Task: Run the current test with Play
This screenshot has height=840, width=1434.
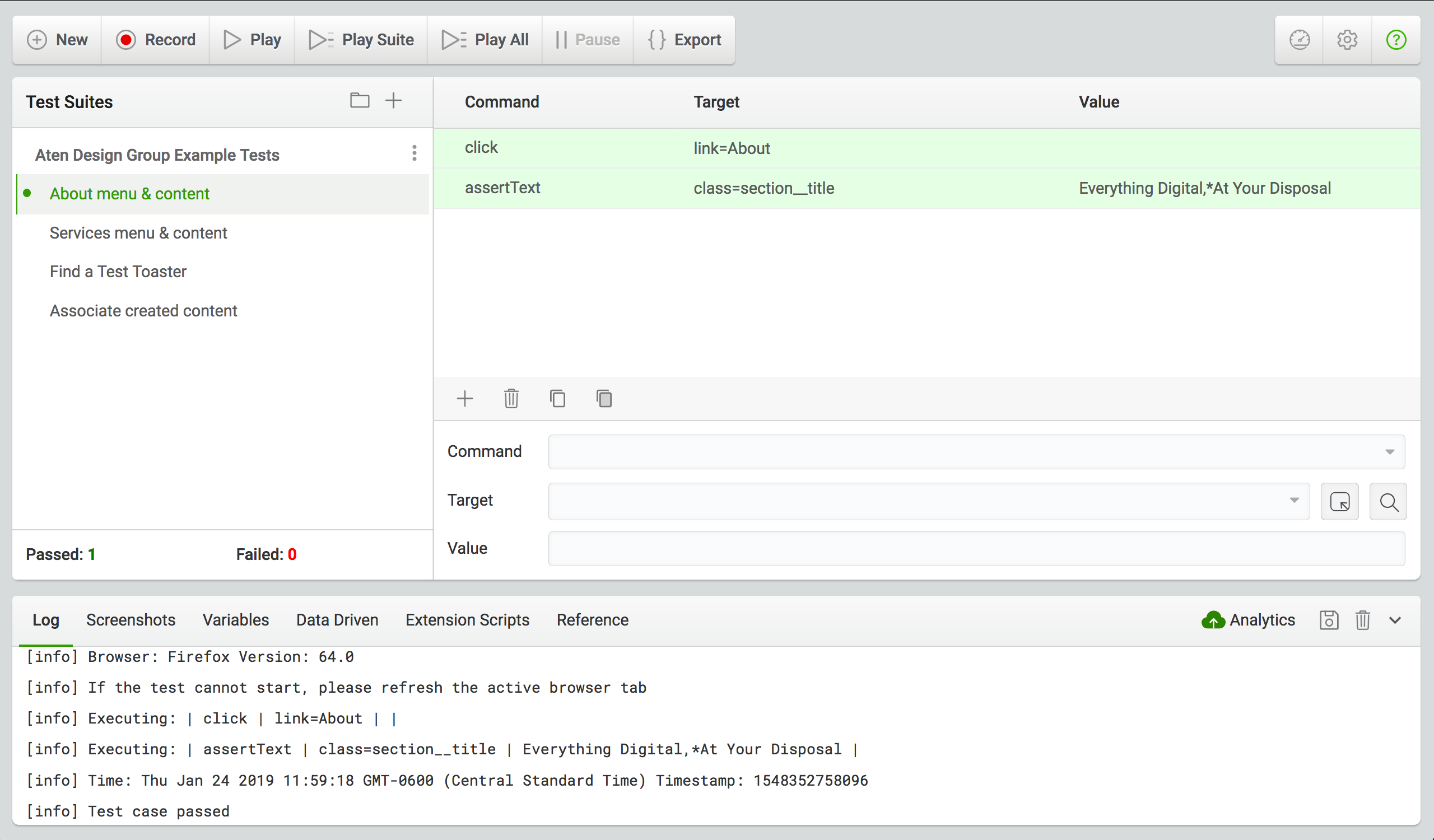Action: pos(252,40)
